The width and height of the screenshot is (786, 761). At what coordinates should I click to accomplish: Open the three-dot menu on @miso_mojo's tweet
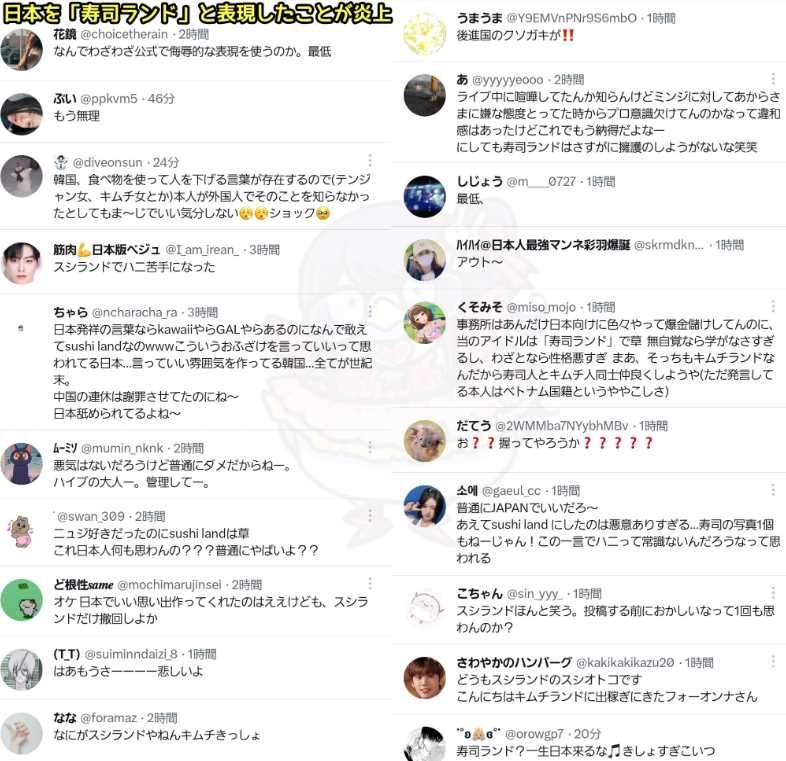point(773,306)
